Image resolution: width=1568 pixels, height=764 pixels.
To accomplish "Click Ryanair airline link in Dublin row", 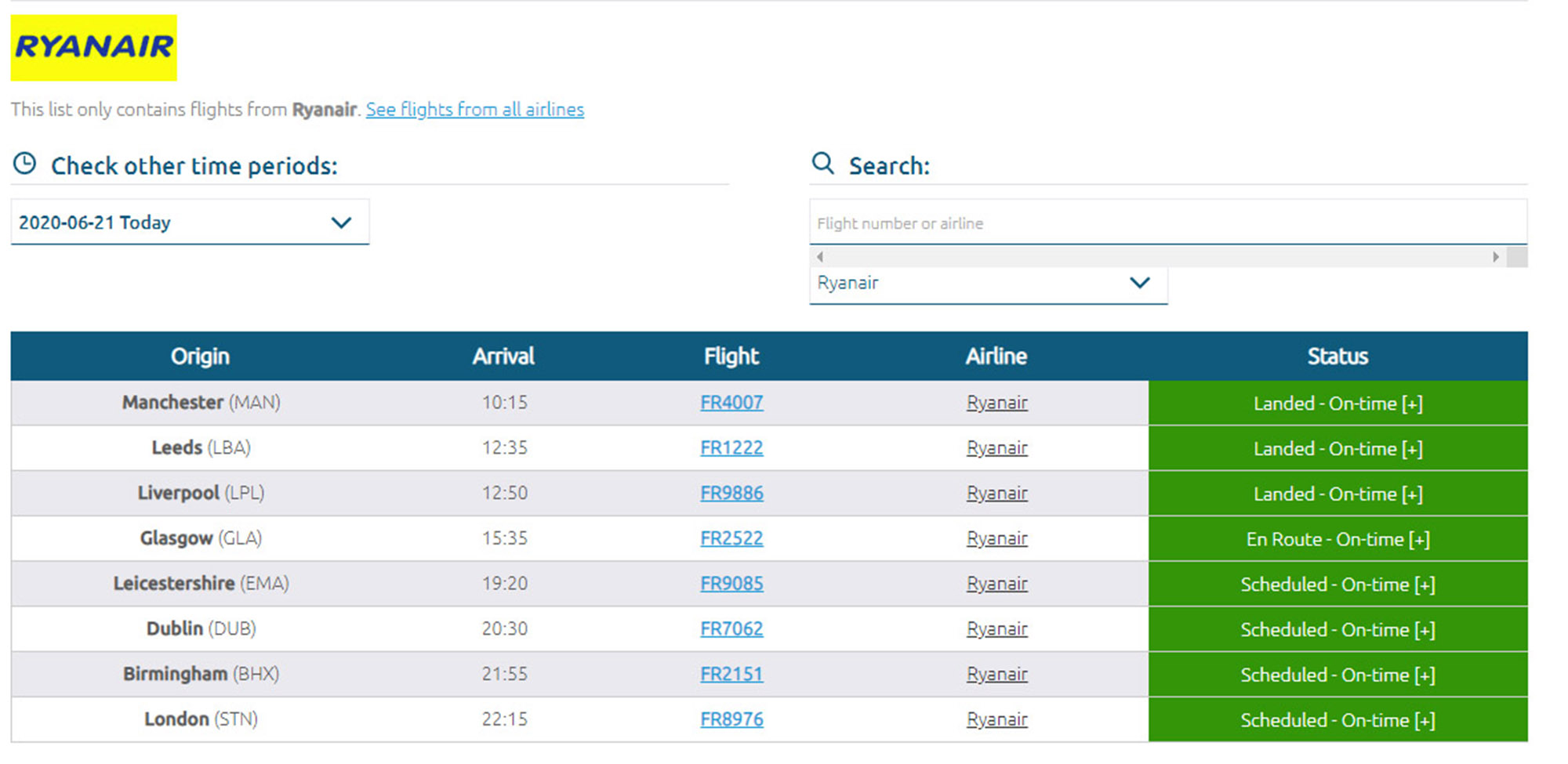I will click(x=996, y=628).
